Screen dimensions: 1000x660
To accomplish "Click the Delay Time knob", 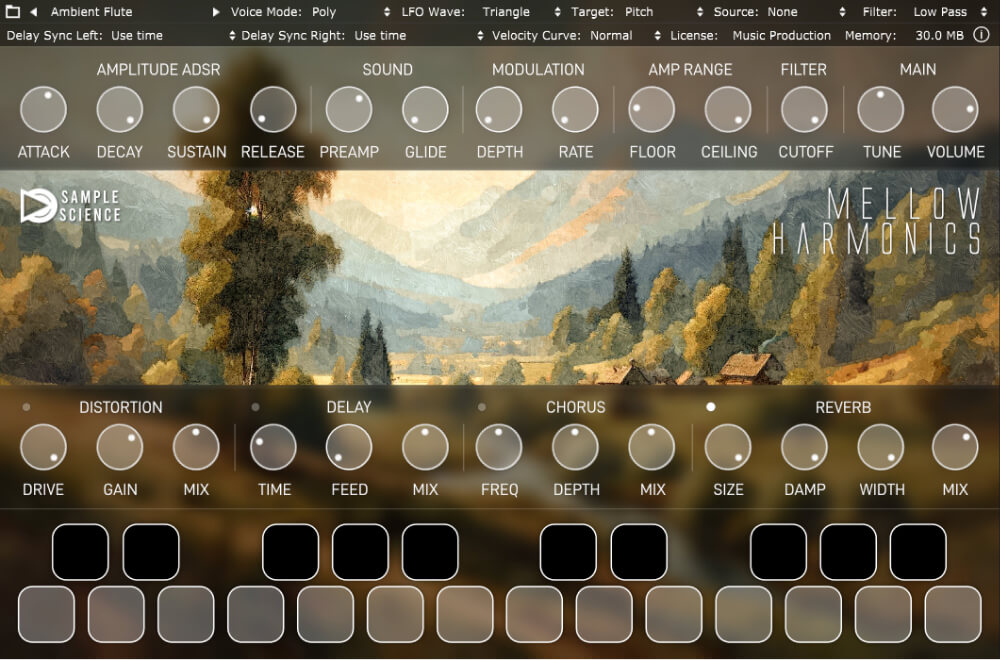I will 273,447.
